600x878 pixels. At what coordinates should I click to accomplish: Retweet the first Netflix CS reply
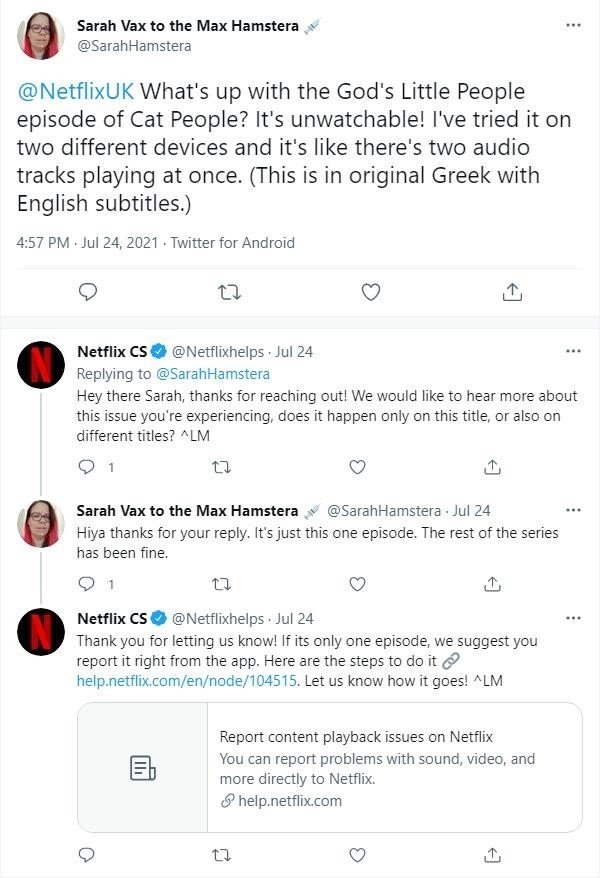tap(222, 467)
